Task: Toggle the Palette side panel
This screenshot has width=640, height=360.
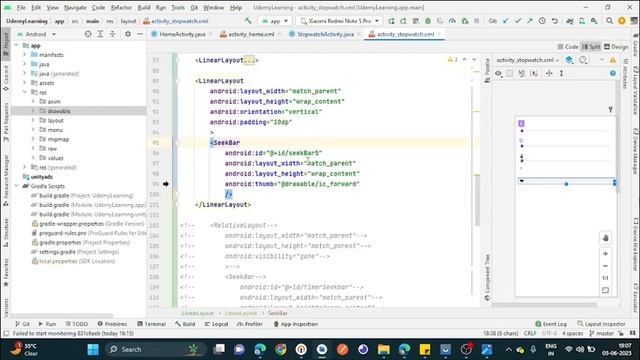Action: pyautogui.click(x=487, y=71)
